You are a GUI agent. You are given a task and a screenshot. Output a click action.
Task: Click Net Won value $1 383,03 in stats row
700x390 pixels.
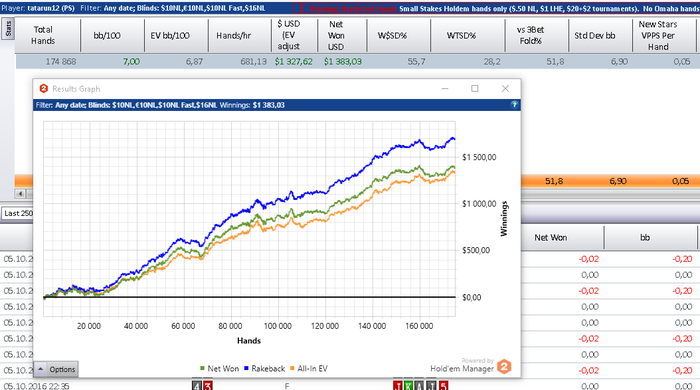pyautogui.click(x=342, y=62)
